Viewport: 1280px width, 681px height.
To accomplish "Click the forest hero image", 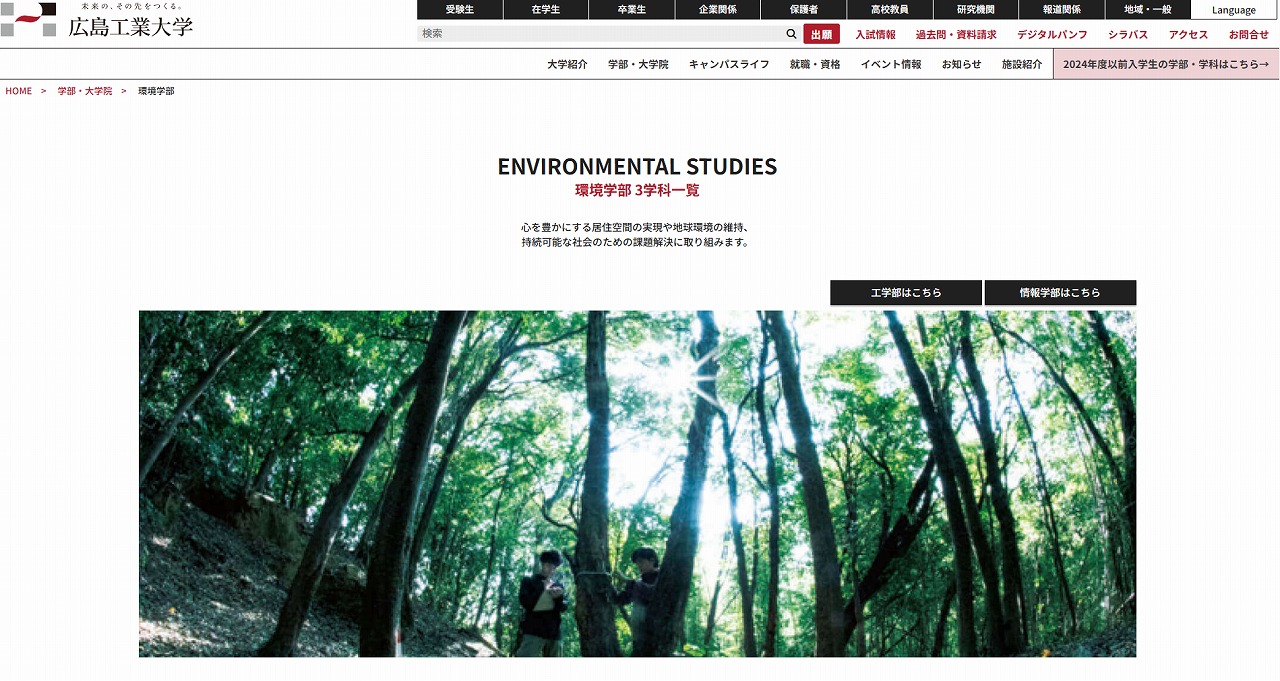I will click(x=637, y=483).
